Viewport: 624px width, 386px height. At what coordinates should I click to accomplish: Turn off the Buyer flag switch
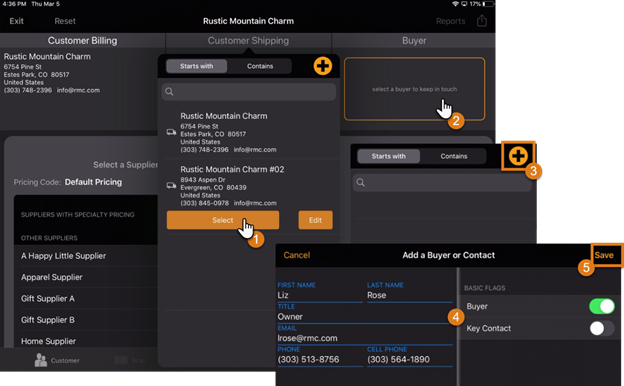(x=601, y=306)
